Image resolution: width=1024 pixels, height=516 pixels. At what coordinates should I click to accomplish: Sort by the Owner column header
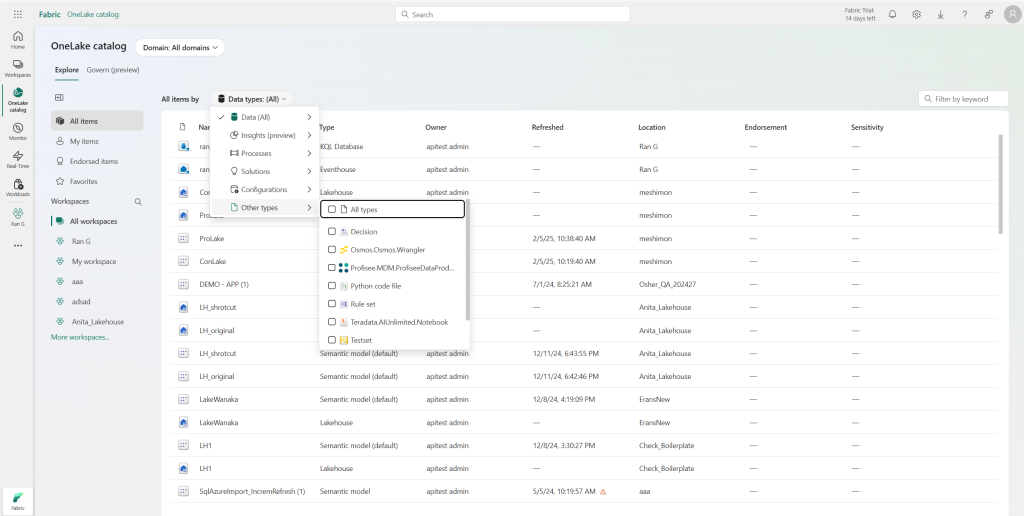[x=436, y=127]
